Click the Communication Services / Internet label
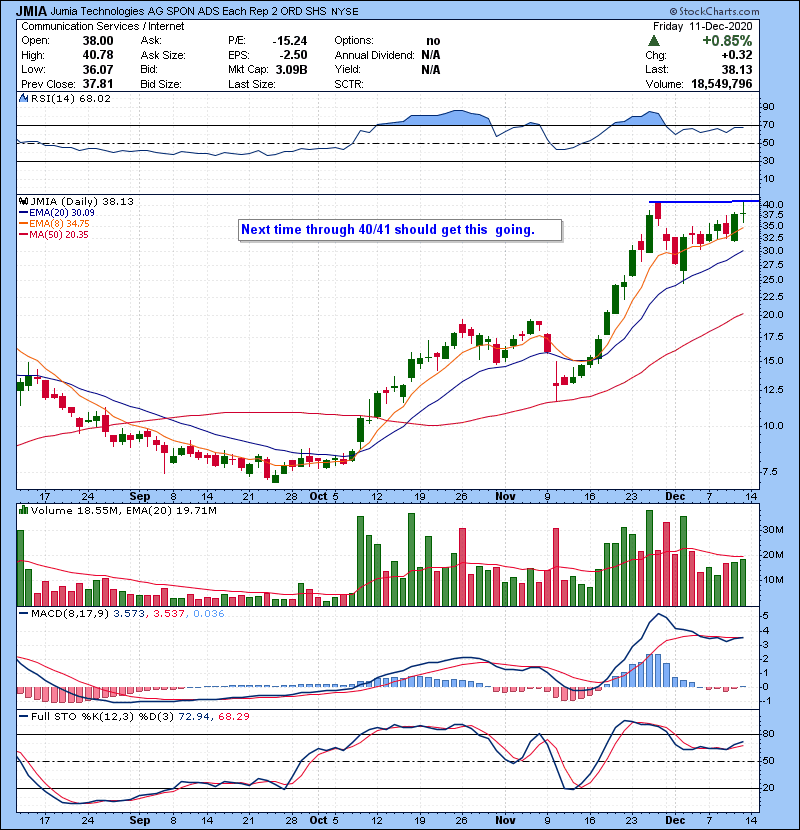 (x=103, y=26)
